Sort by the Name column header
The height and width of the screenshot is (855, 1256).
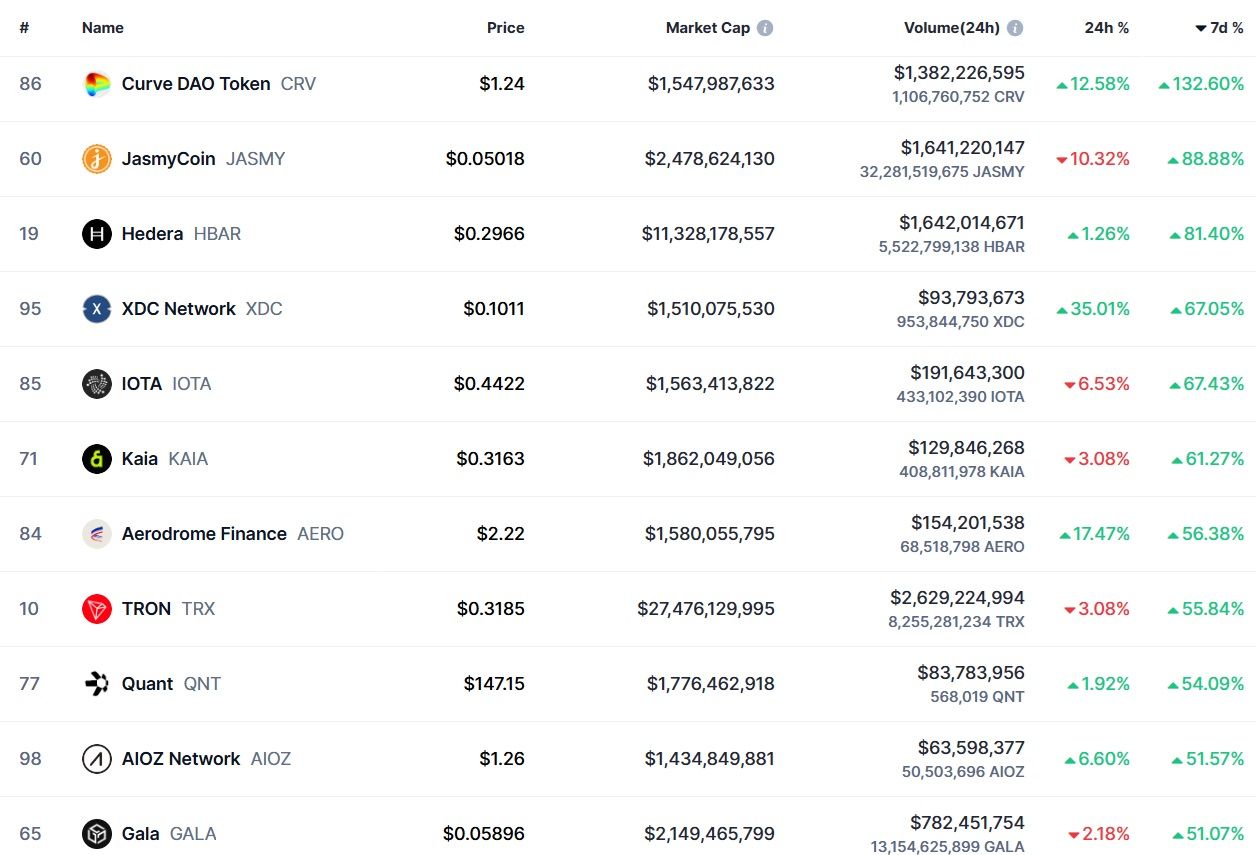coord(102,28)
